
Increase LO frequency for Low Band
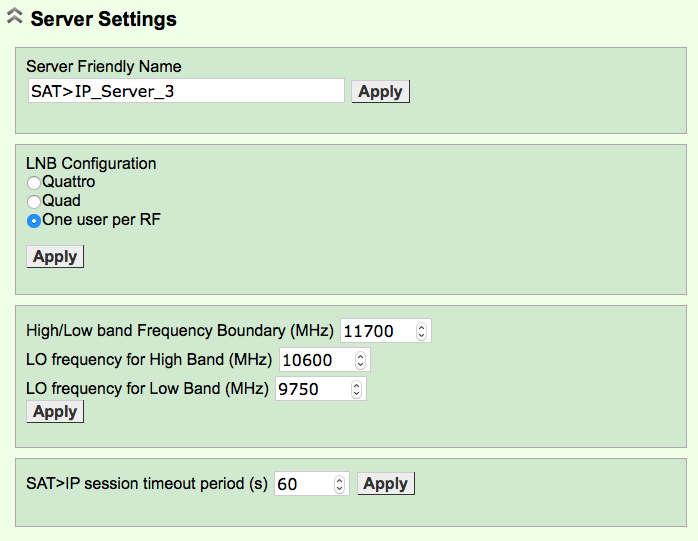(x=357, y=385)
